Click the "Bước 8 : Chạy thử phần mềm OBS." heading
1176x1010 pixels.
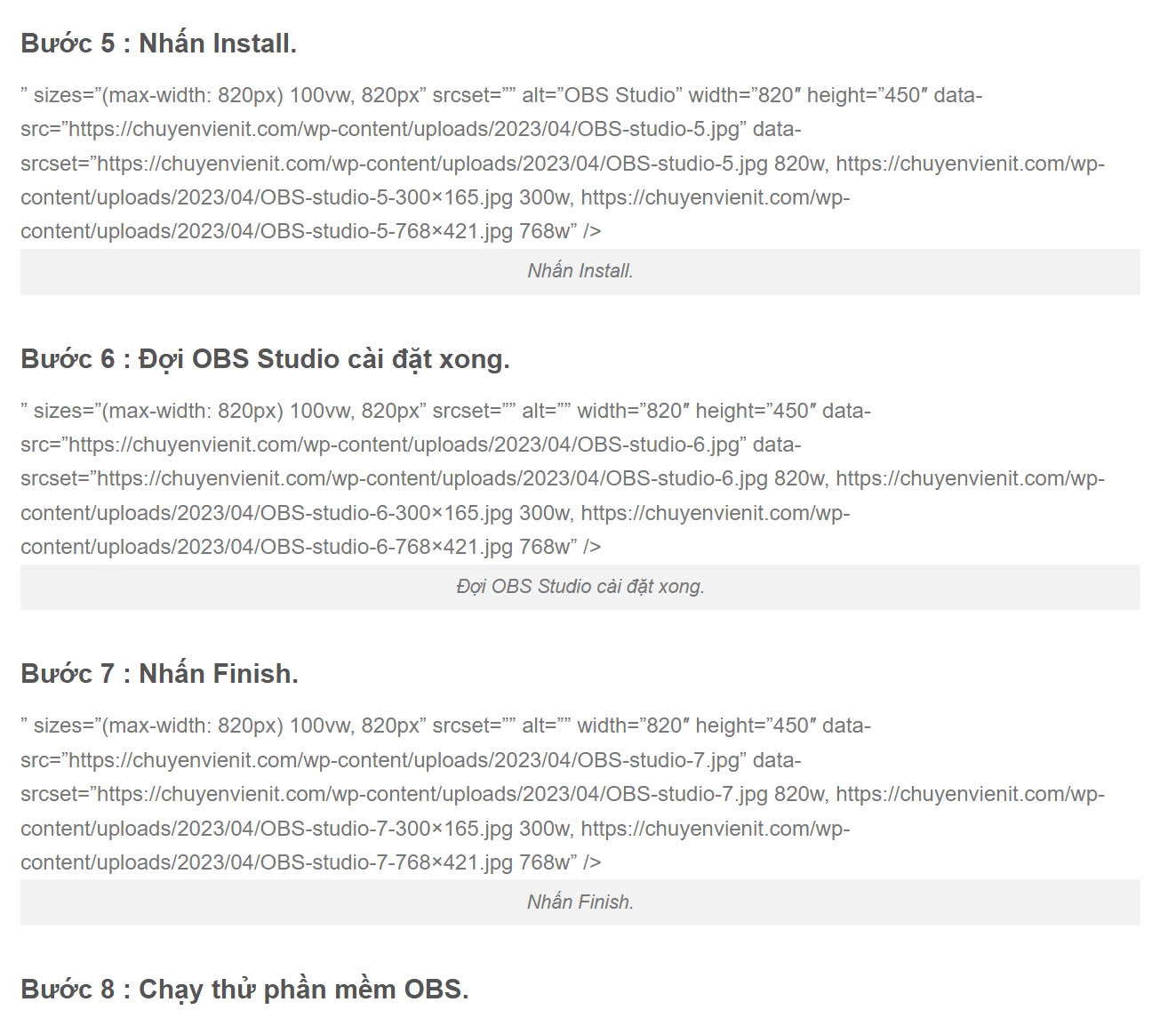point(244,990)
